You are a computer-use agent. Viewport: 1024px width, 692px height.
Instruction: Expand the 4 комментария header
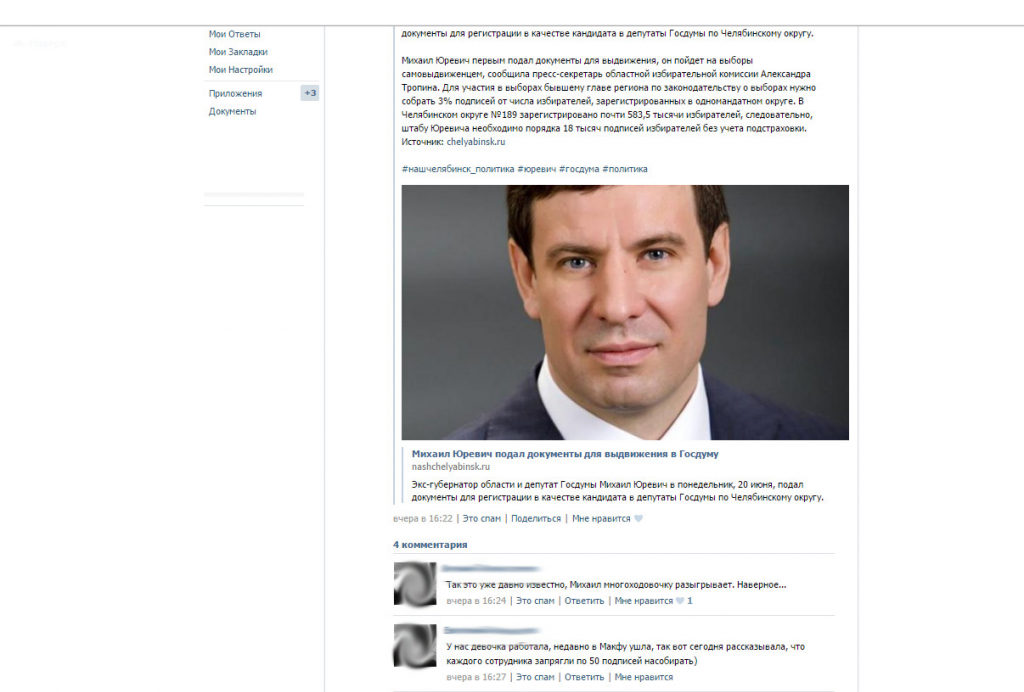430,544
